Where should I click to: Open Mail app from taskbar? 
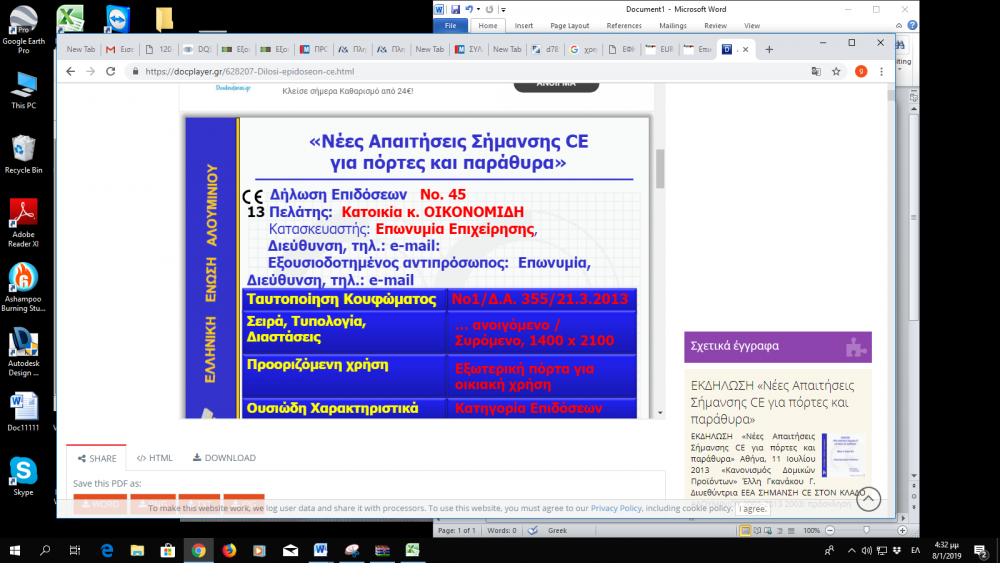pyautogui.click(x=290, y=550)
